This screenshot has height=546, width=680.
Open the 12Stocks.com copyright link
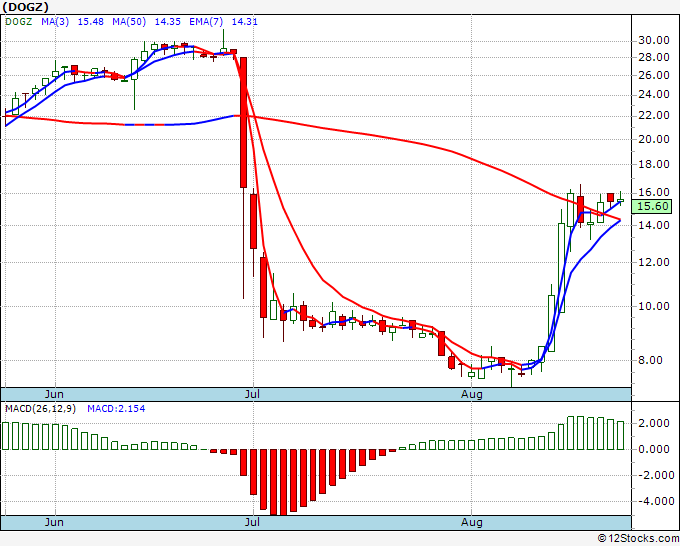pyautogui.click(x=638, y=539)
